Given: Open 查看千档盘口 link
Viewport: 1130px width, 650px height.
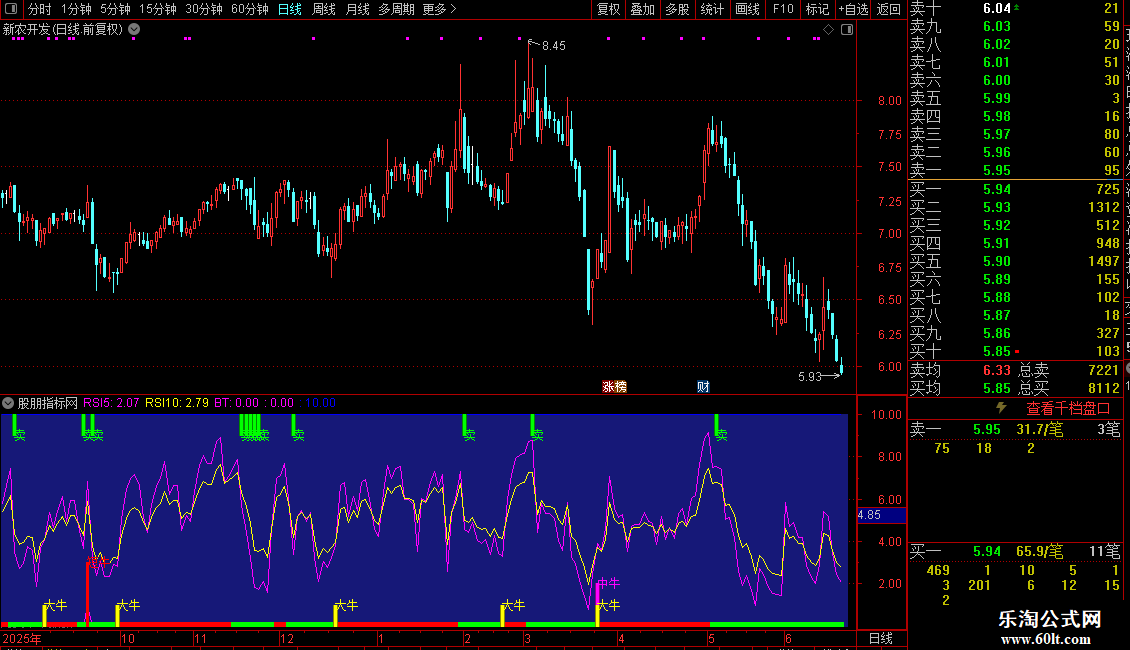Looking at the screenshot, I should (1068, 409).
